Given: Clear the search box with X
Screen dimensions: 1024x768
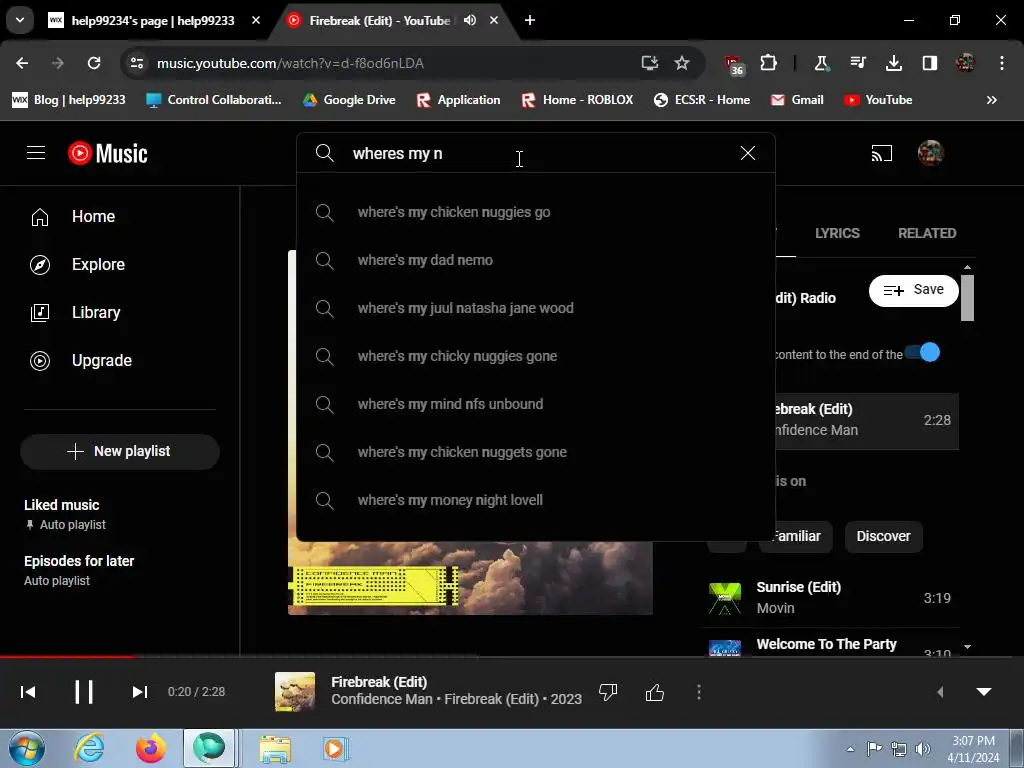Looking at the screenshot, I should tap(748, 153).
